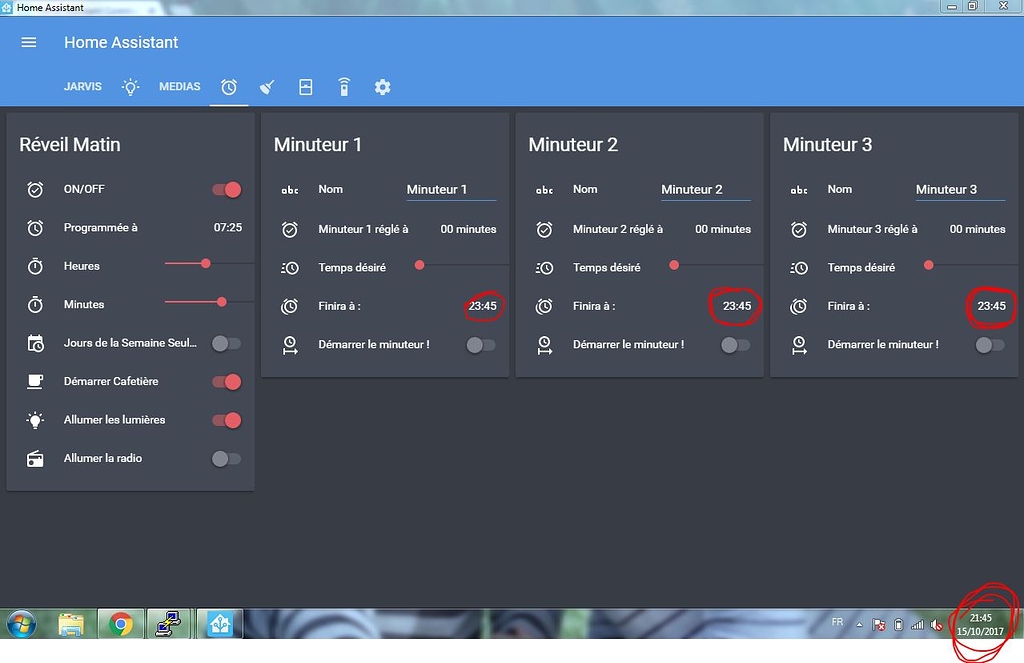Click the vacuum broom icon in the toolbar

(267, 87)
